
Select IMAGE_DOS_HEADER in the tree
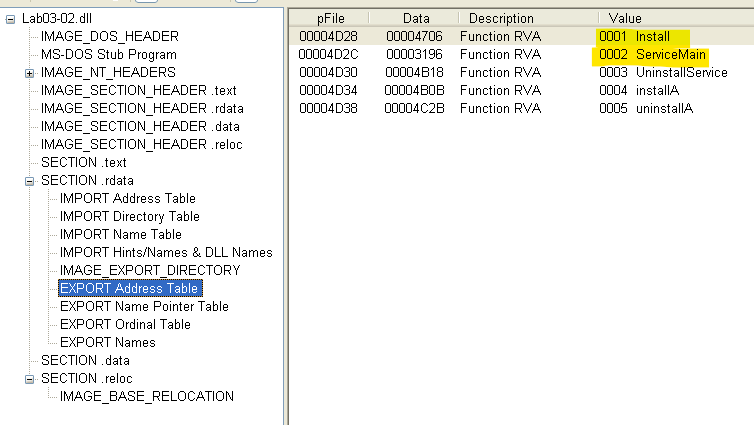(110, 37)
